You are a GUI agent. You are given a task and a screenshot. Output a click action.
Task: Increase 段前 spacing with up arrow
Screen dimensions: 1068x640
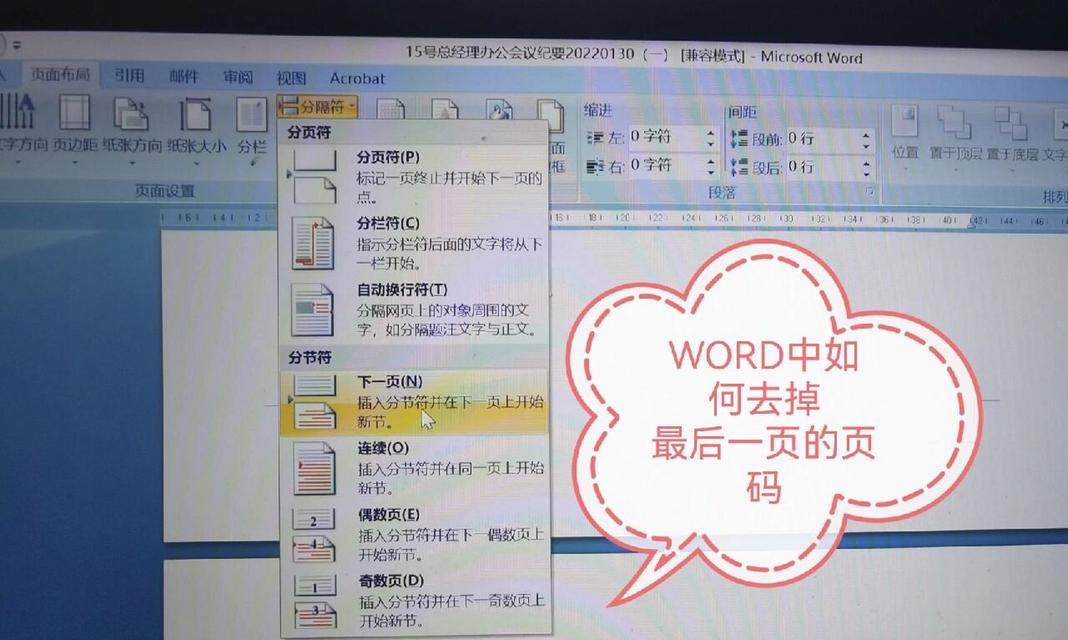(x=866, y=134)
